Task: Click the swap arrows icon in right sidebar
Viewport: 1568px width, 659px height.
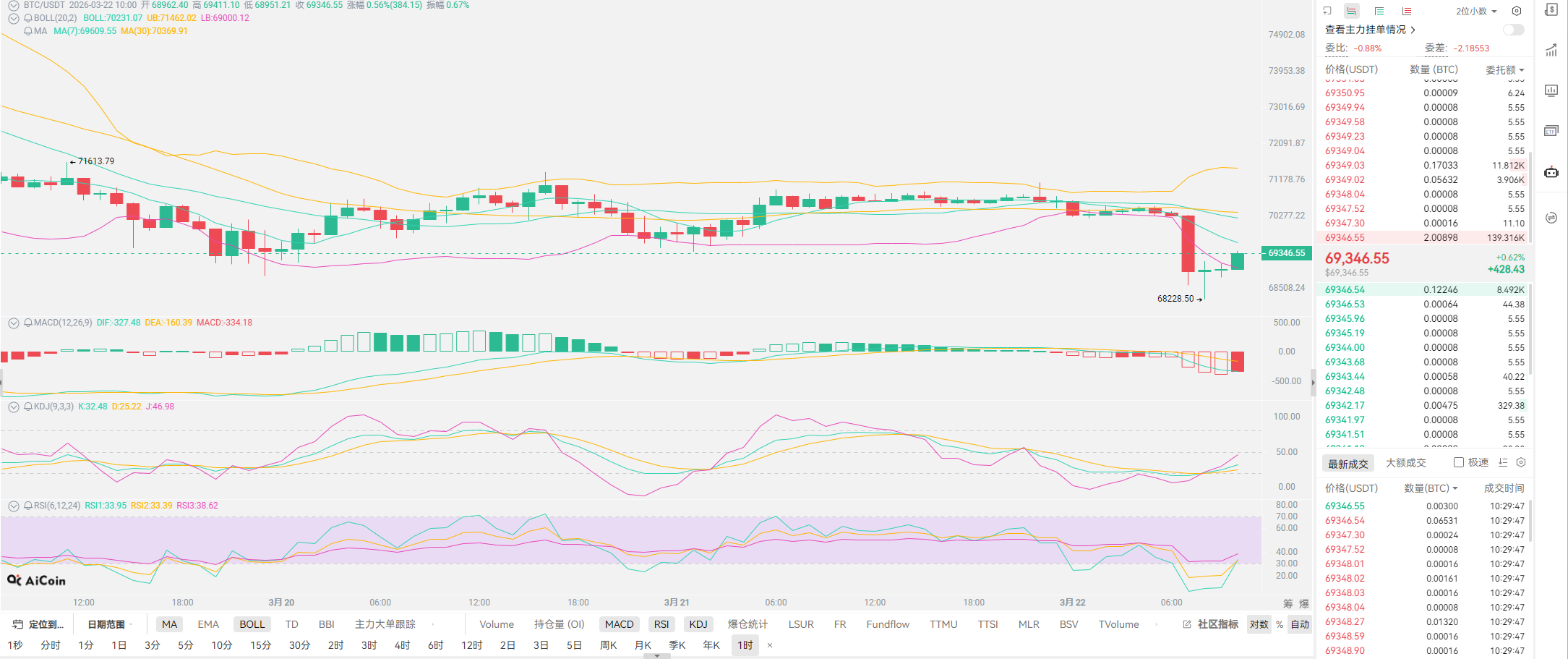Action: point(1551,218)
